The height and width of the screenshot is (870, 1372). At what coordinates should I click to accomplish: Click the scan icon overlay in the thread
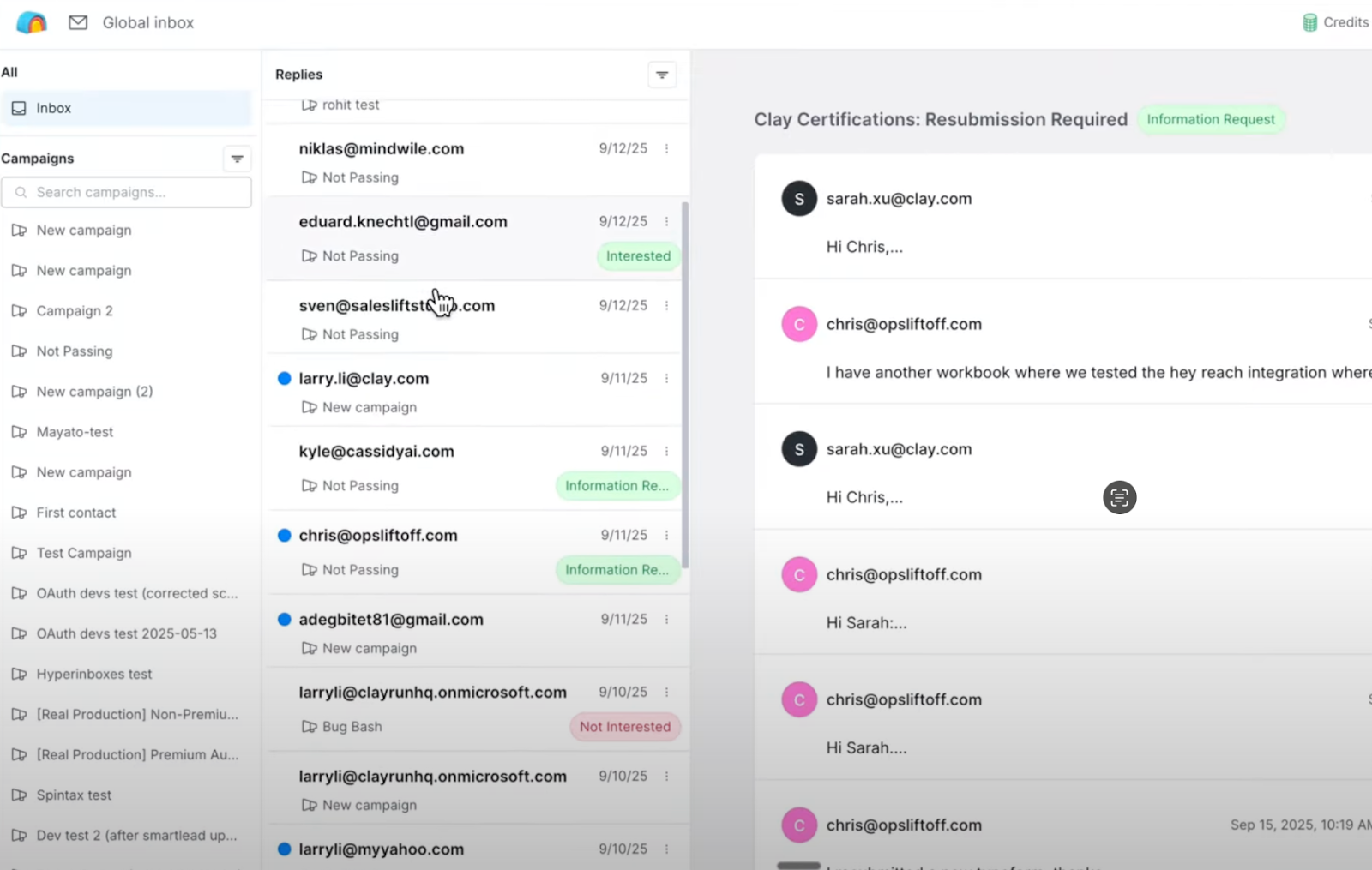[1119, 497]
